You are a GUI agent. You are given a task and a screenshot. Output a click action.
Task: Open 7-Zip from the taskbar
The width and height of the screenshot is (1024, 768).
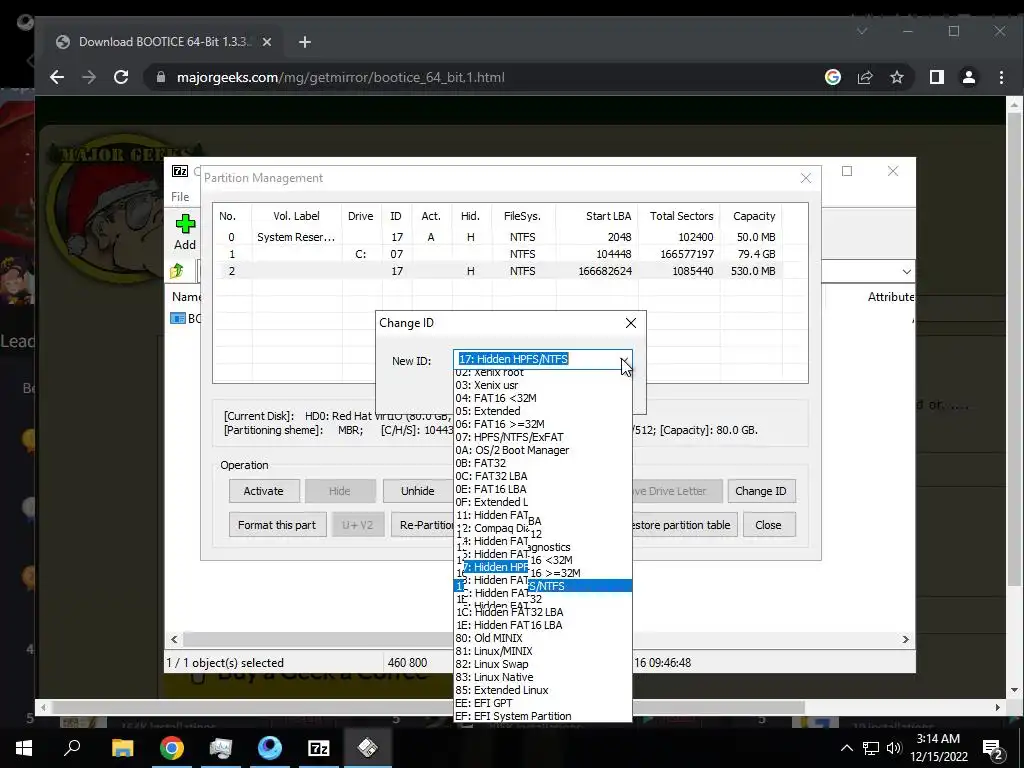(318, 748)
